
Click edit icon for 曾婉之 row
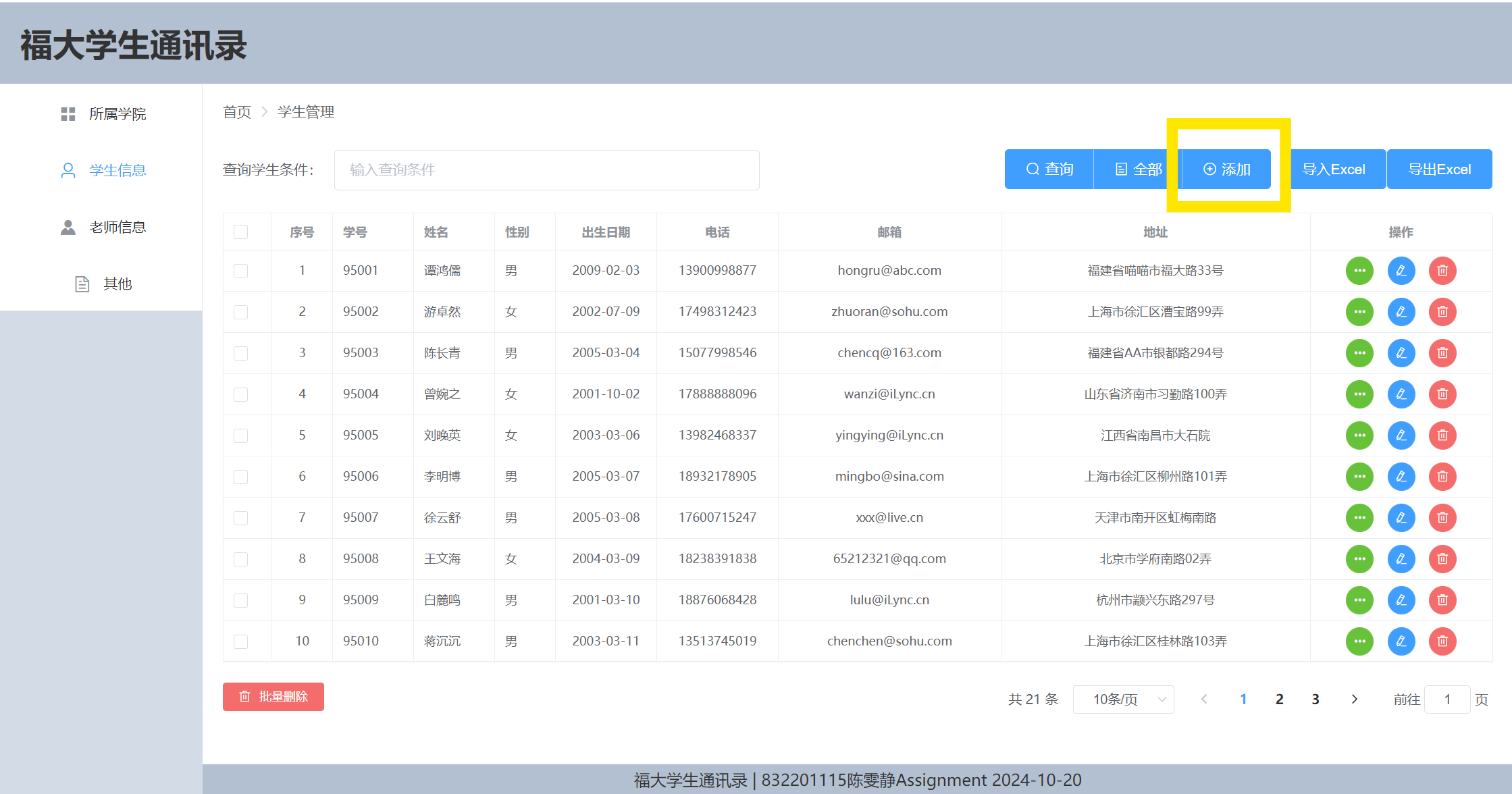click(x=1401, y=394)
